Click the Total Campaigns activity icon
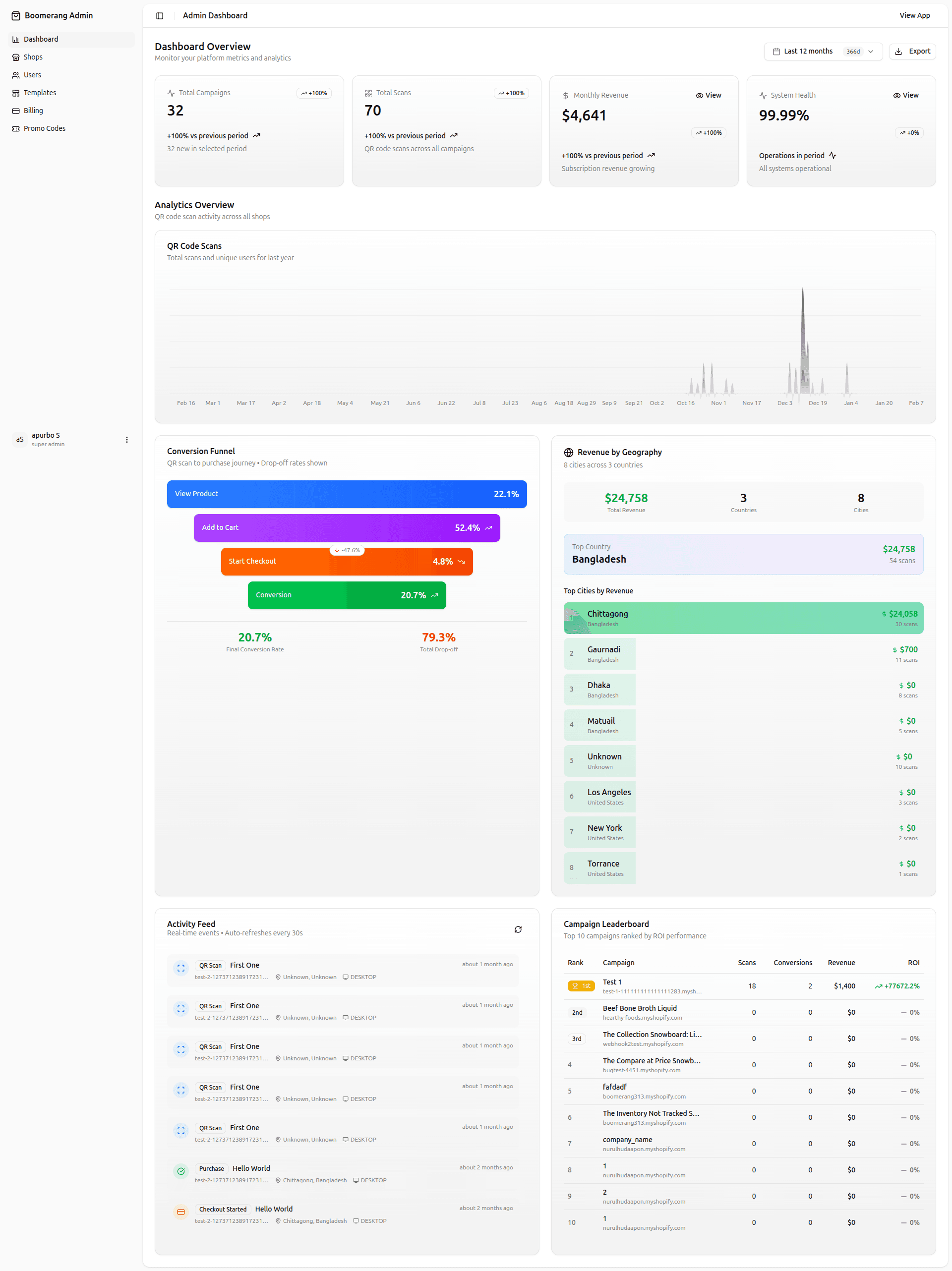 [x=171, y=93]
